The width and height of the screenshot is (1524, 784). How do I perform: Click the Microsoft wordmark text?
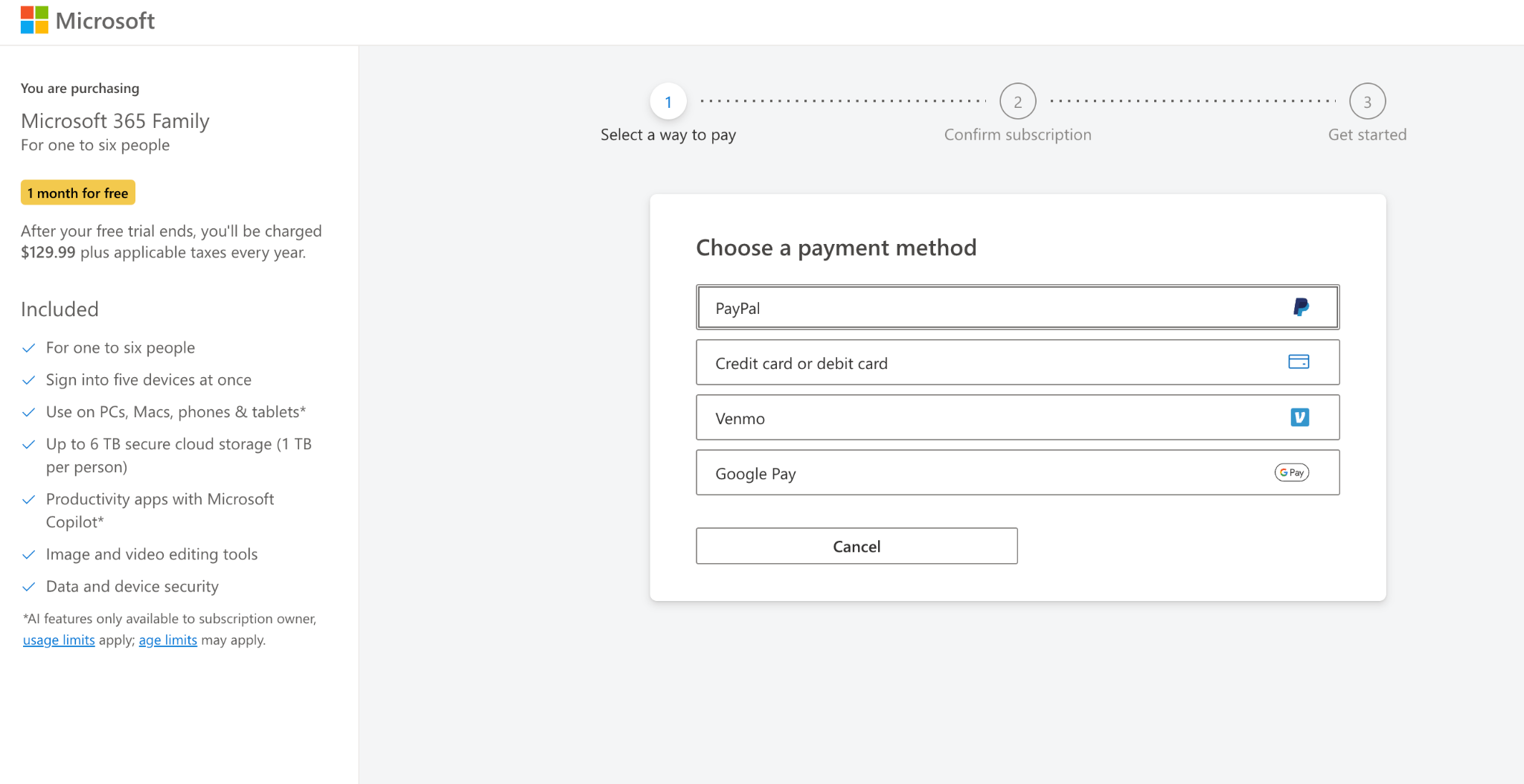[105, 20]
